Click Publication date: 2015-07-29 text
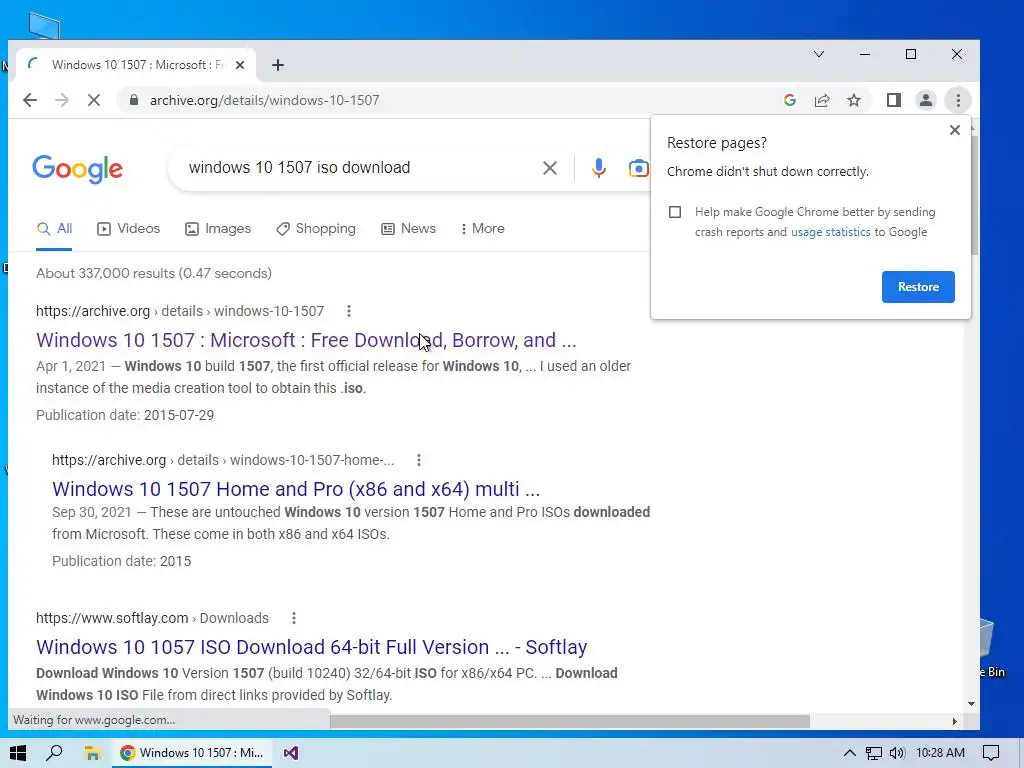1024x768 pixels. [x=125, y=415]
